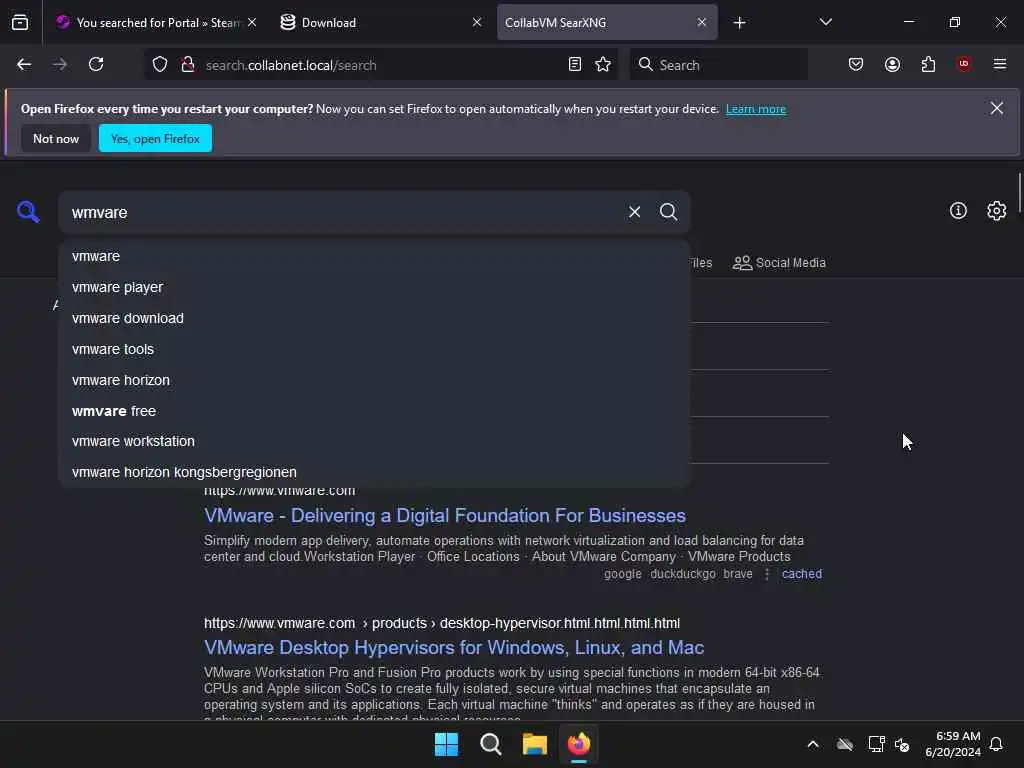Click Not now on Firefox prompt
The width and height of the screenshot is (1024, 768).
56,138
